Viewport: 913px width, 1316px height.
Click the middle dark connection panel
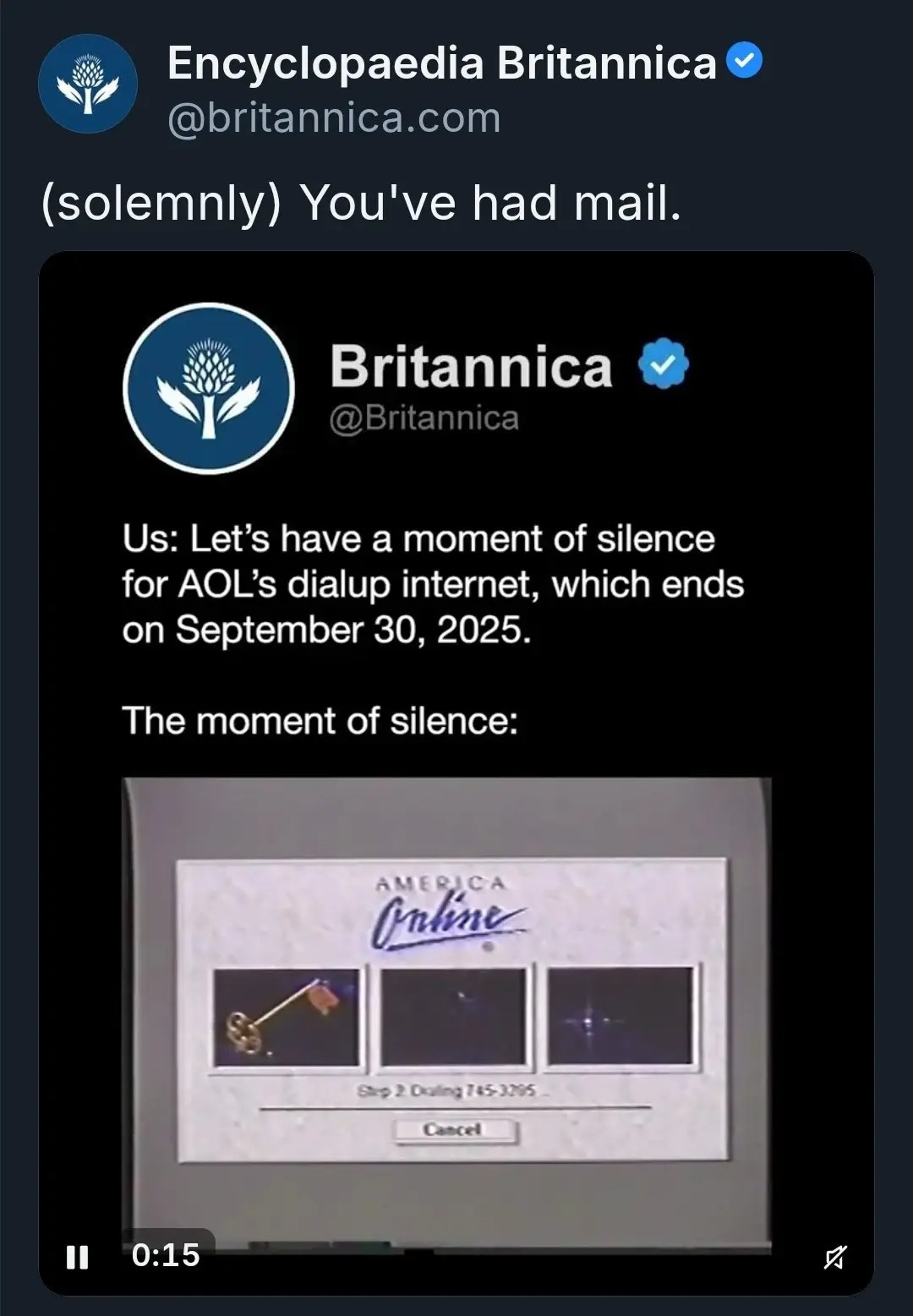click(x=454, y=1018)
